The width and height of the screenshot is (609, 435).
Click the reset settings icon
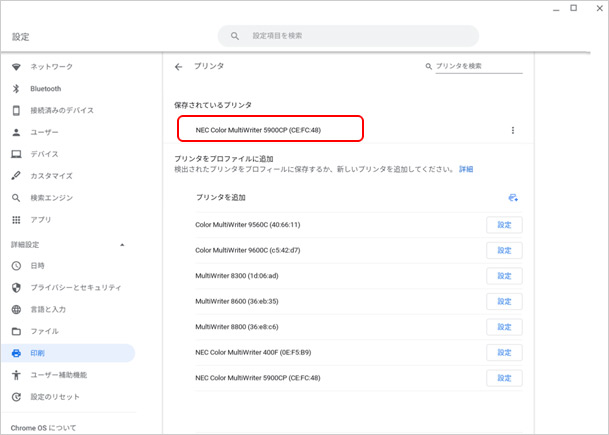(x=16, y=397)
